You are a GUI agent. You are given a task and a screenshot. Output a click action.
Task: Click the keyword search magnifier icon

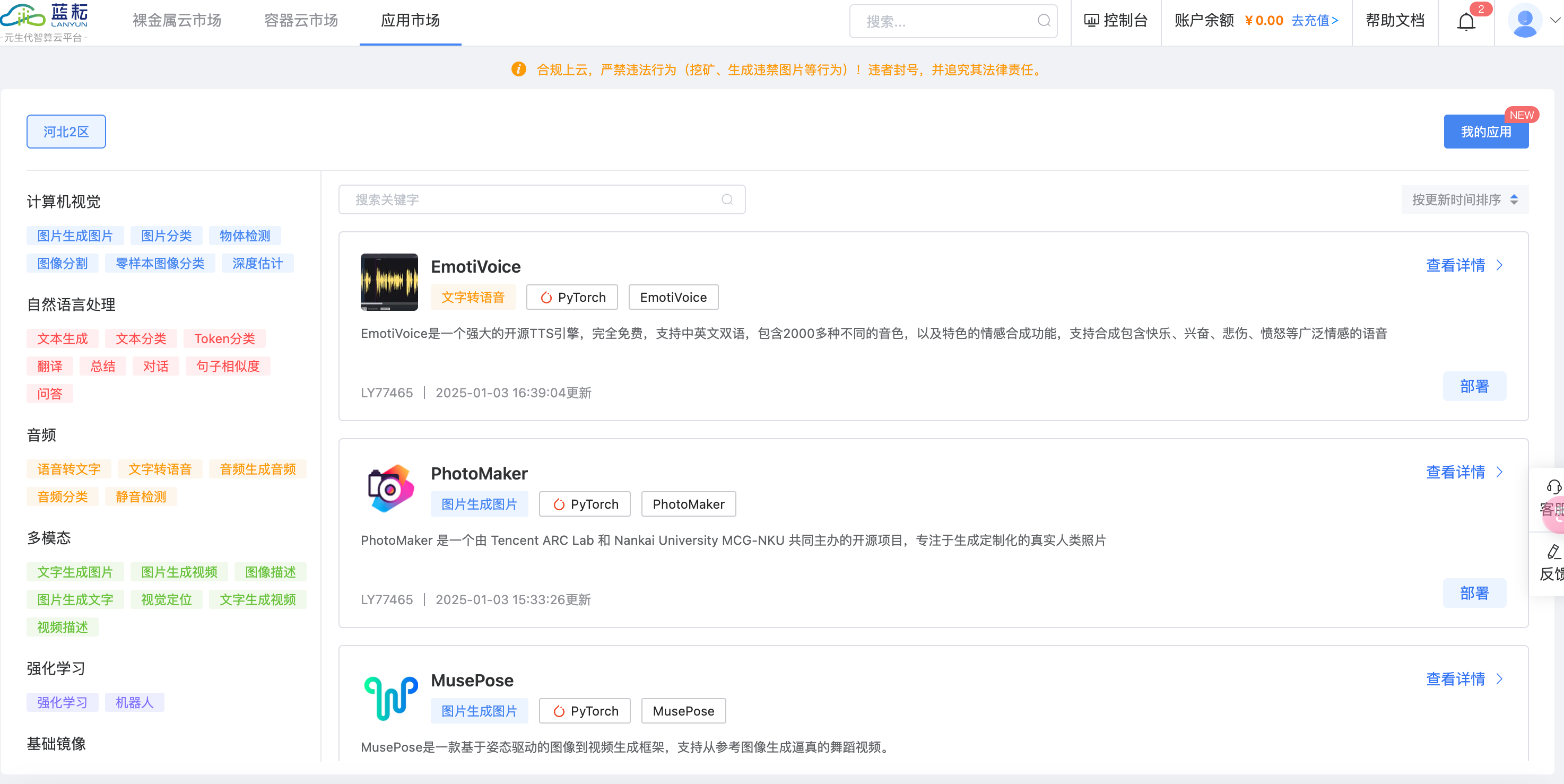pyautogui.click(x=727, y=200)
